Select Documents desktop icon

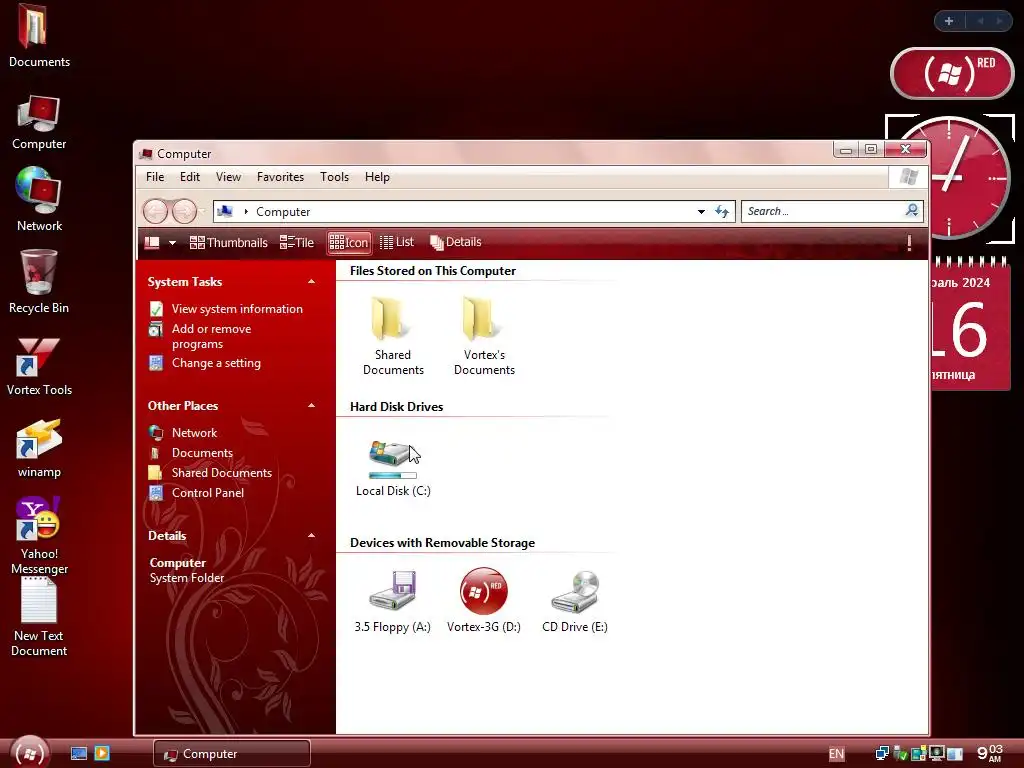39,36
